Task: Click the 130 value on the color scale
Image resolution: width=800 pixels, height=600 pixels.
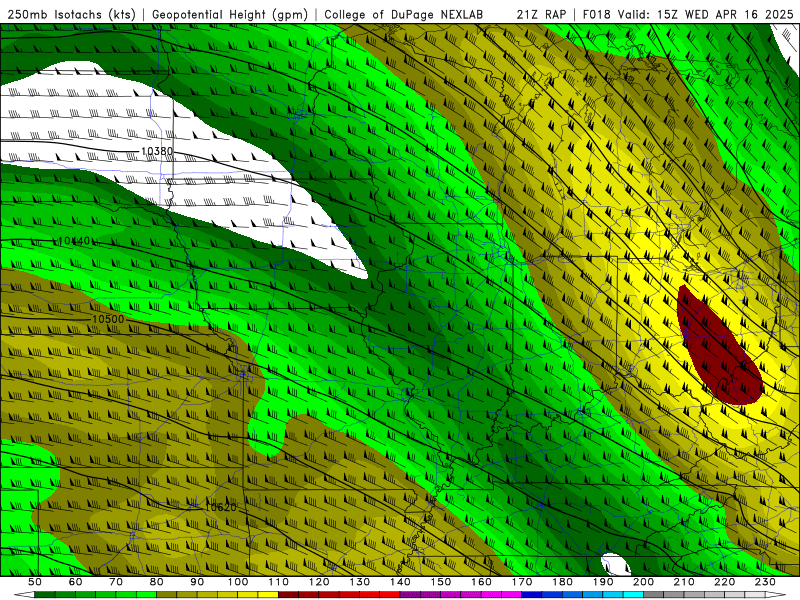Action: (359, 582)
